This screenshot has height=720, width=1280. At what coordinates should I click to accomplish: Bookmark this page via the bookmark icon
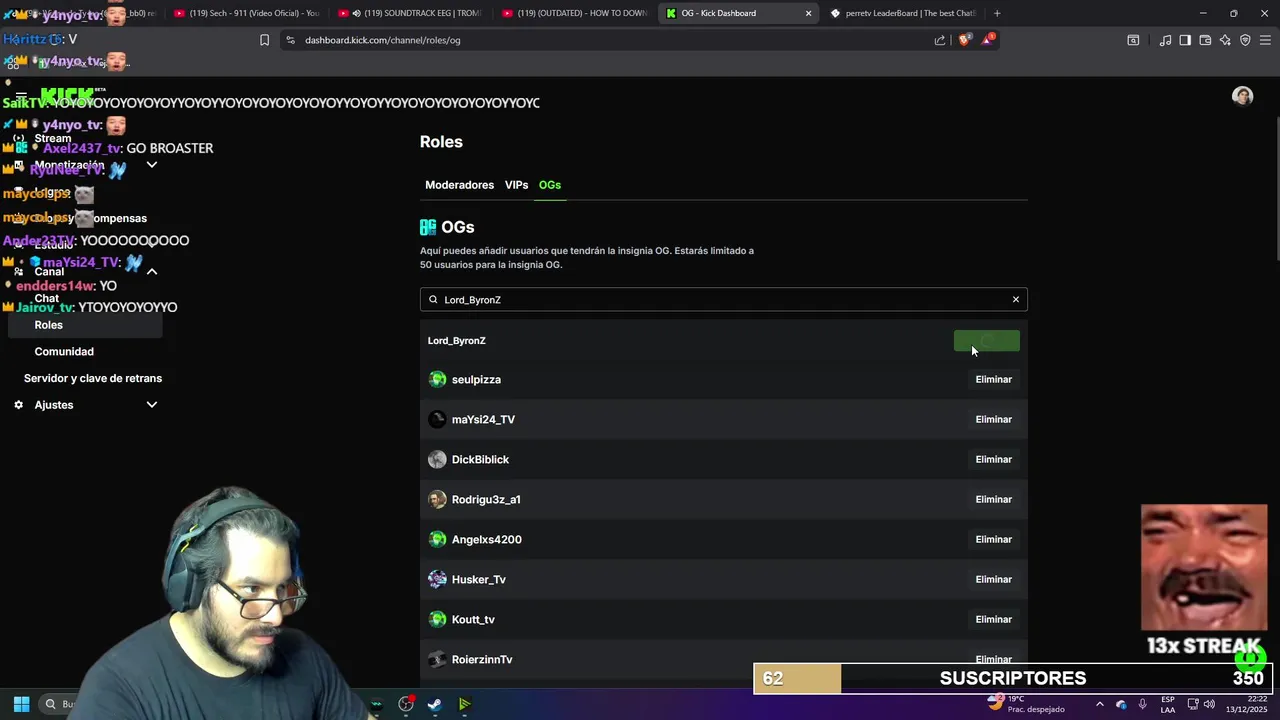pyautogui.click(x=264, y=40)
